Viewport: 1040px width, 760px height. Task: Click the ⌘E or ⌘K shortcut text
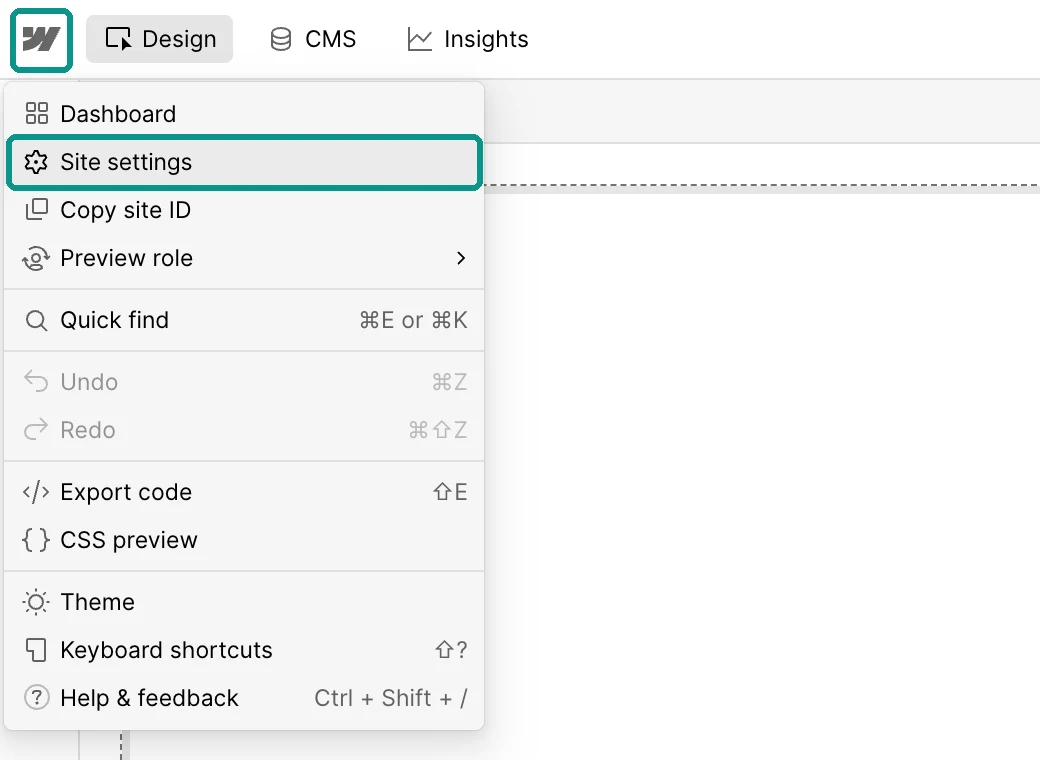(413, 320)
